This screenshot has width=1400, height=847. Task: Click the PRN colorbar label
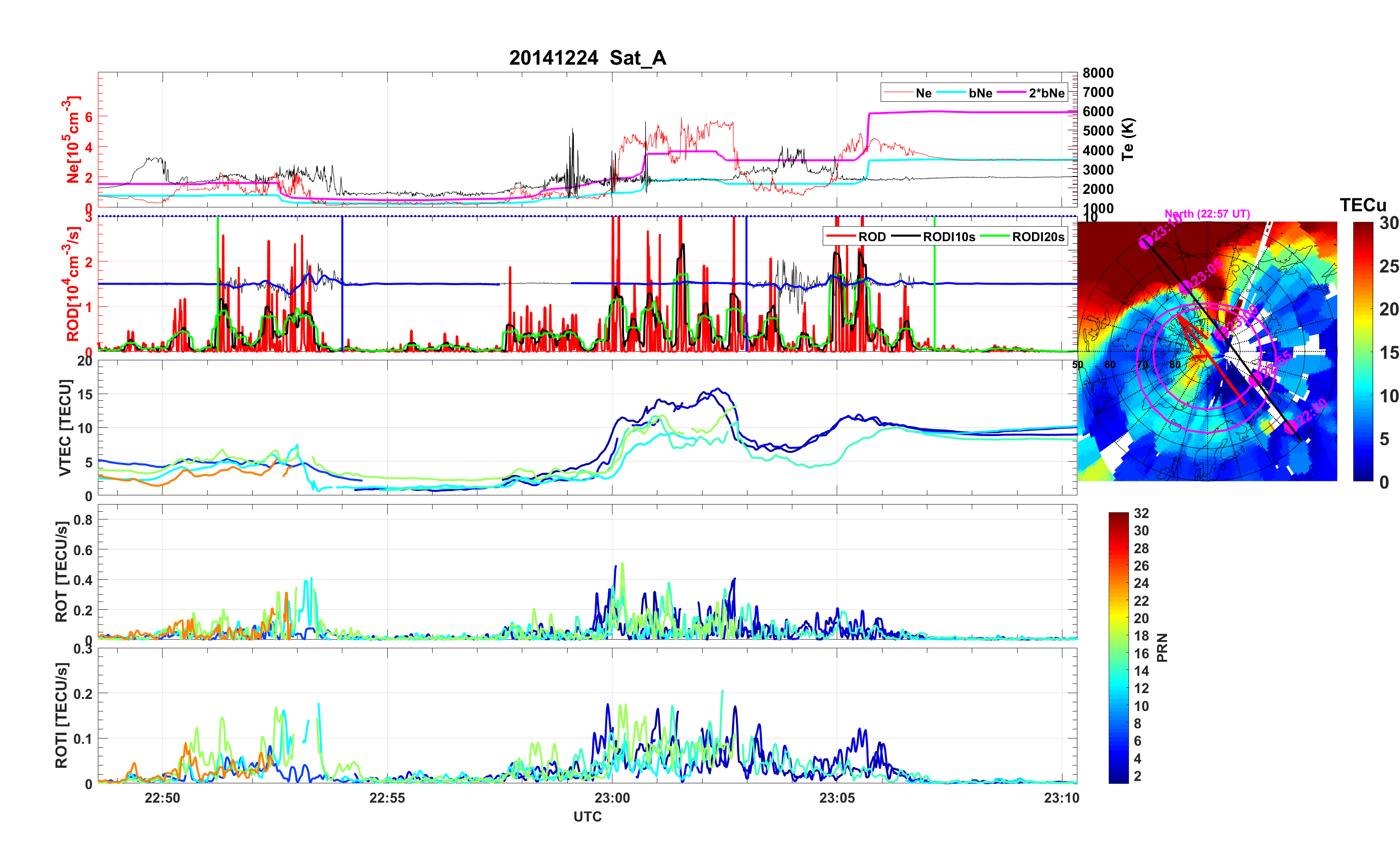(1162, 647)
